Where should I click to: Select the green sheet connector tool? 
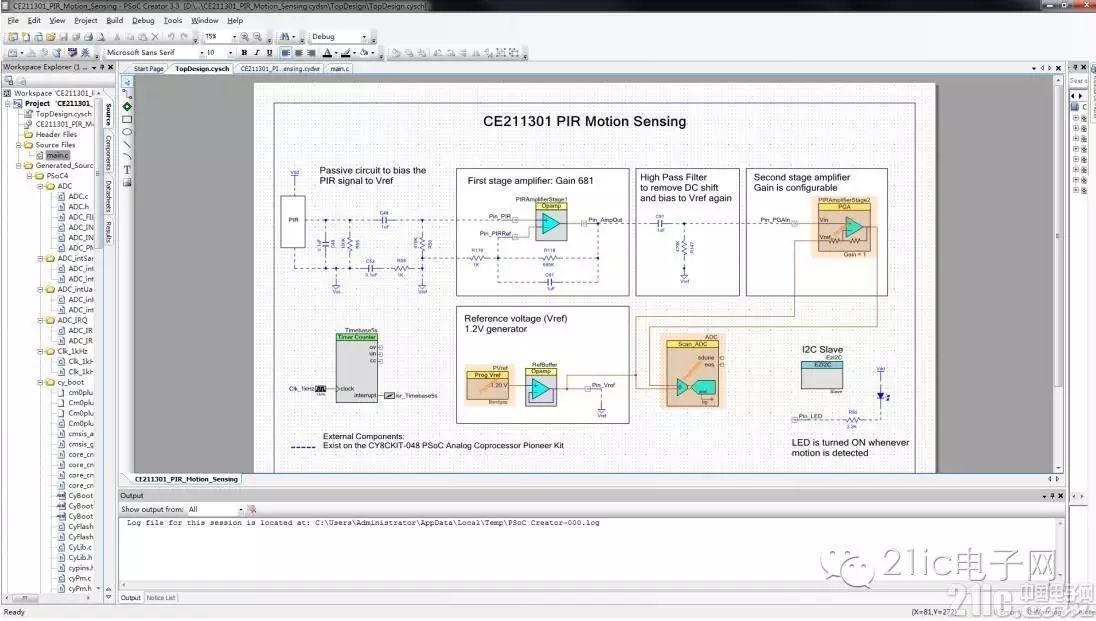click(x=127, y=106)
